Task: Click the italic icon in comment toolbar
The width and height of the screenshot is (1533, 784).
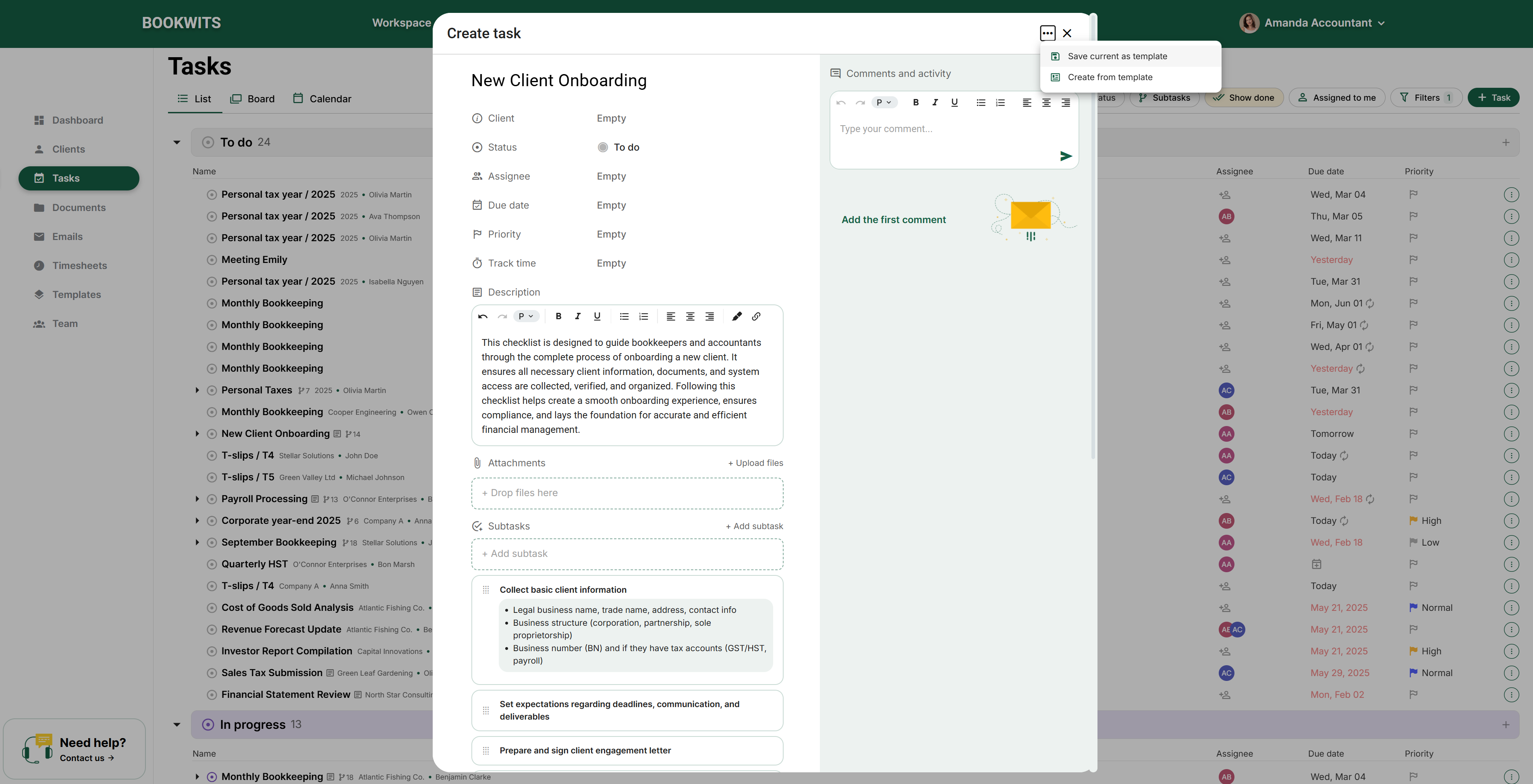Action: (935, 102)
